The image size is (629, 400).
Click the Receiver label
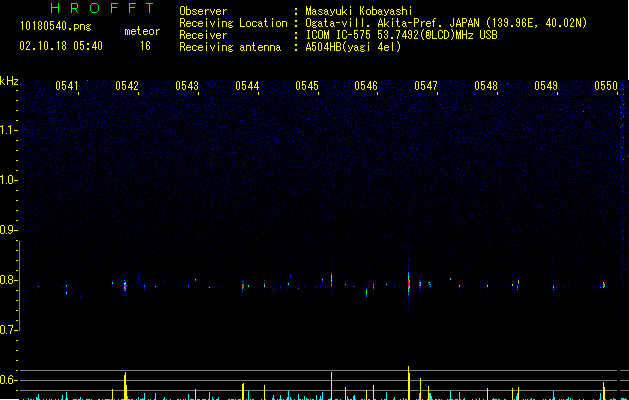coord(203,35)
